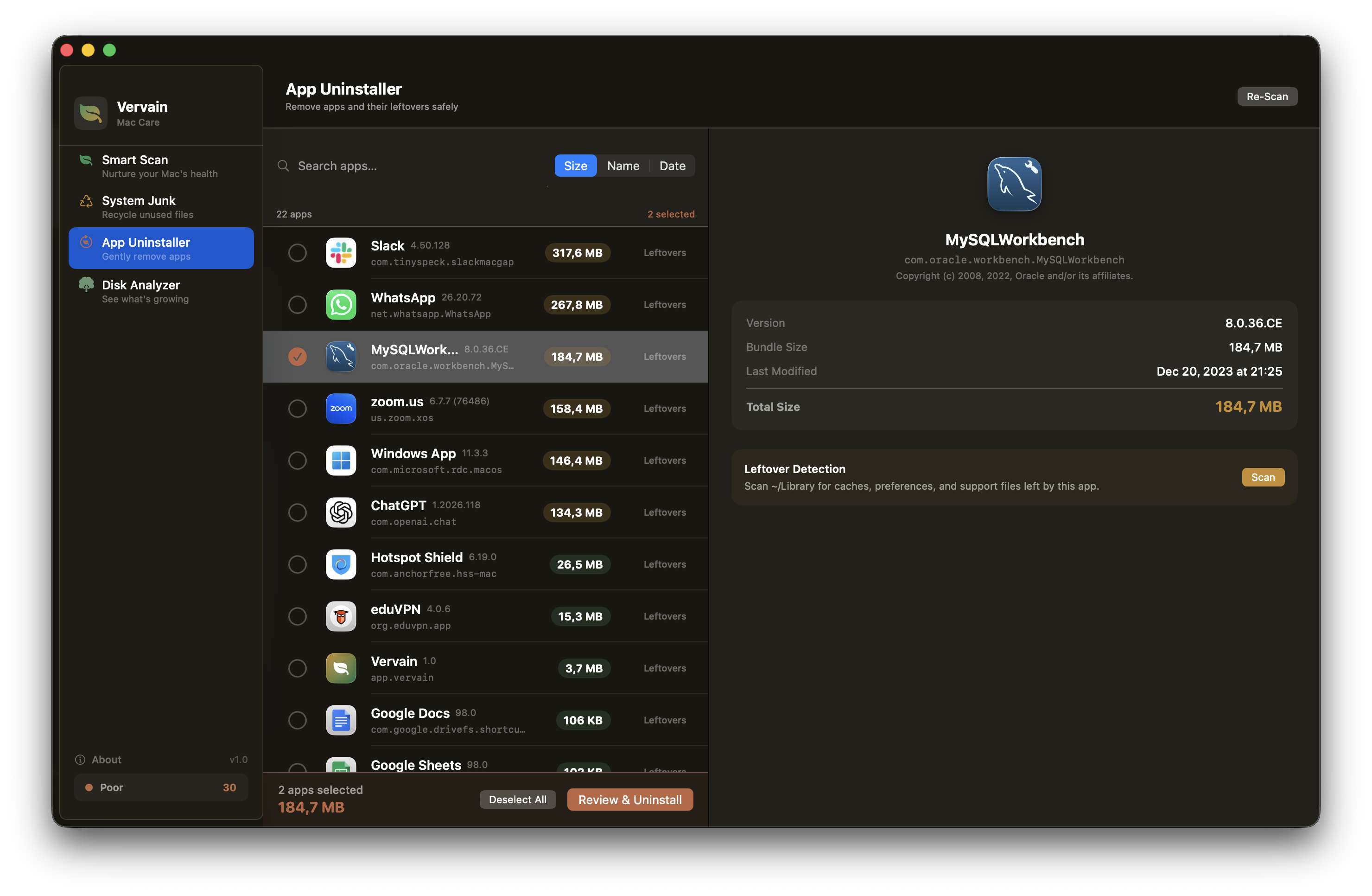Click the Vervain 3,7 MB size badge
Image resolution: width=1372 pixels, height=896 pixels.
coord(584,668)
